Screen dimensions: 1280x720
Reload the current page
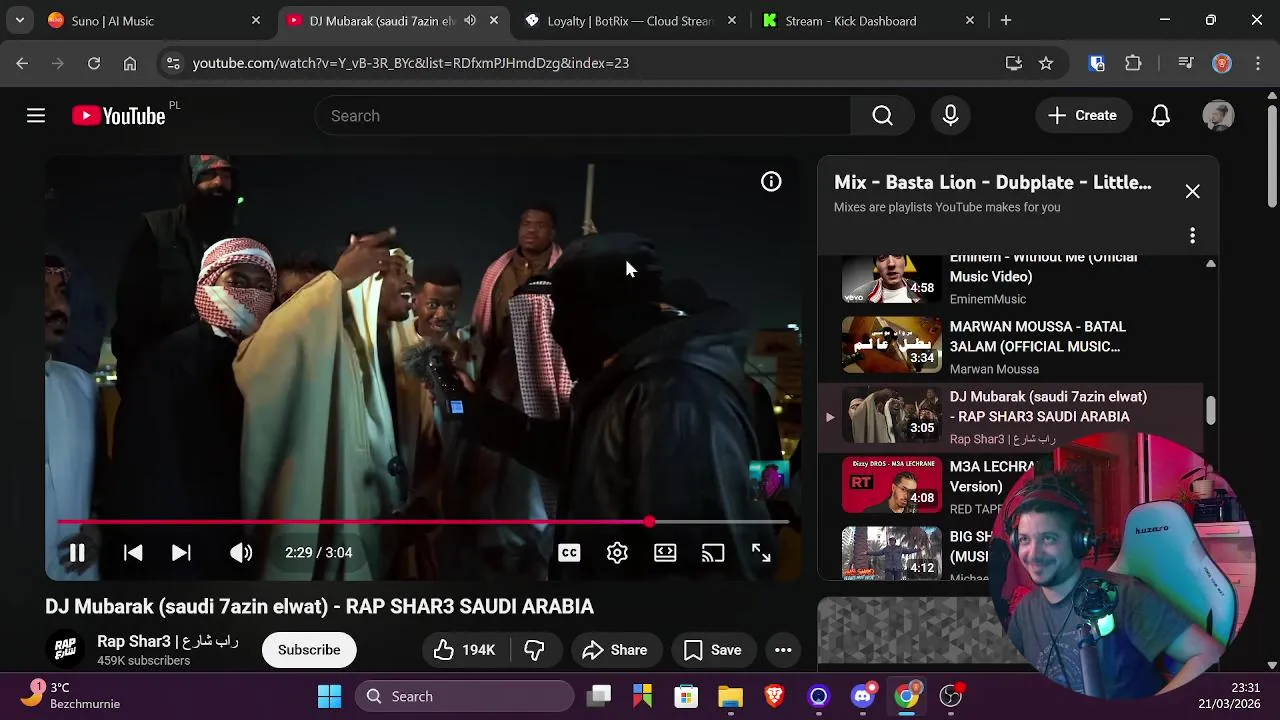[94, 63]
